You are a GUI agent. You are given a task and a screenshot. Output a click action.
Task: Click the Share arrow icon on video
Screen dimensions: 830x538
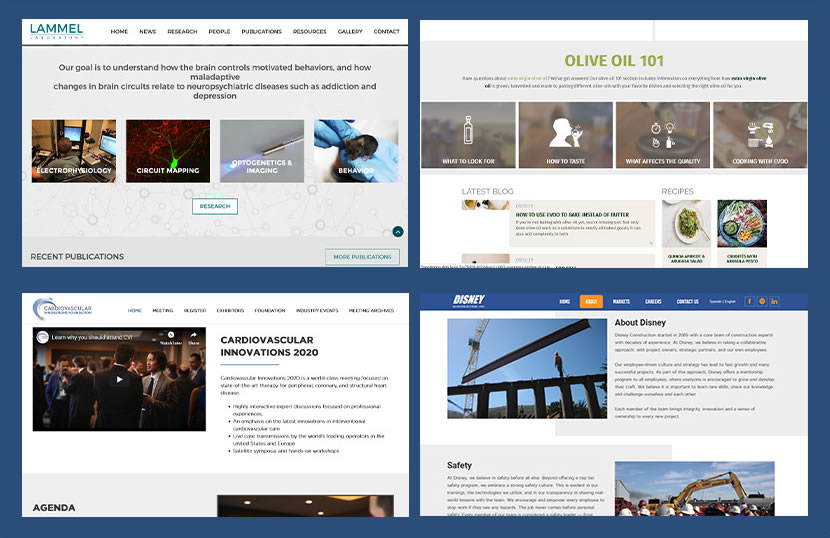click(x=194, y=337)
